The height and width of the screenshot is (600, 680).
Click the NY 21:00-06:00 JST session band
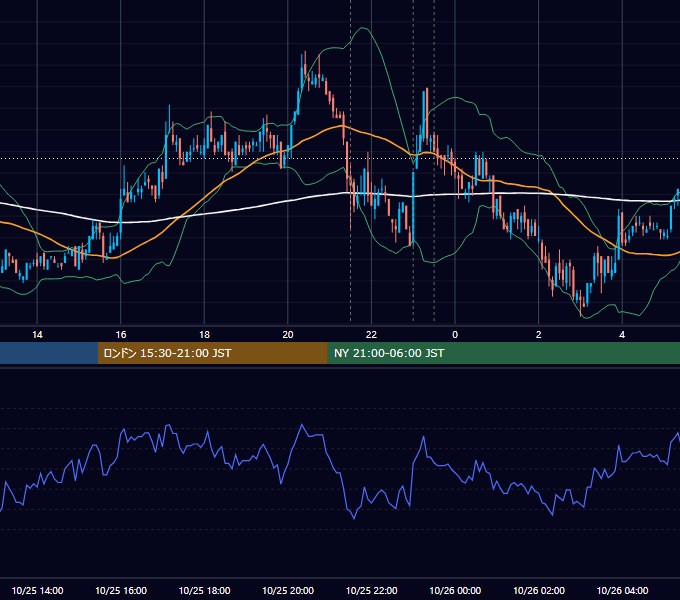click(x=503, y=353)
